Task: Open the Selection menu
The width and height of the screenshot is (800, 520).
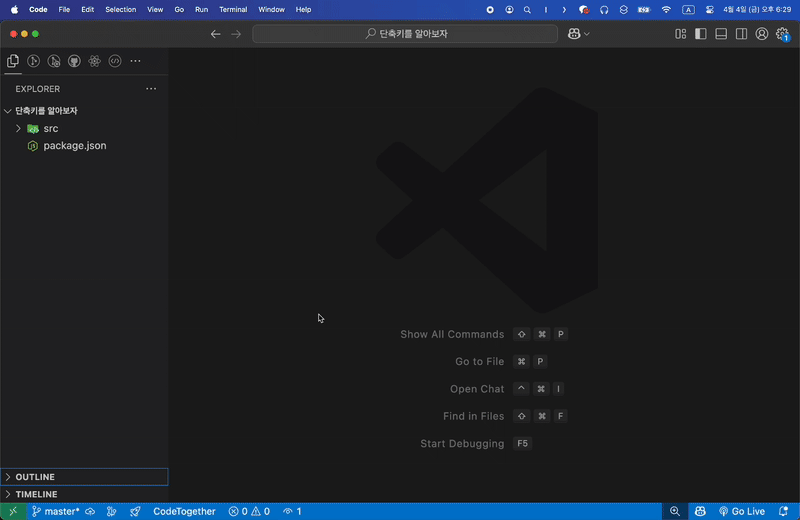Action: click(120, 10)
